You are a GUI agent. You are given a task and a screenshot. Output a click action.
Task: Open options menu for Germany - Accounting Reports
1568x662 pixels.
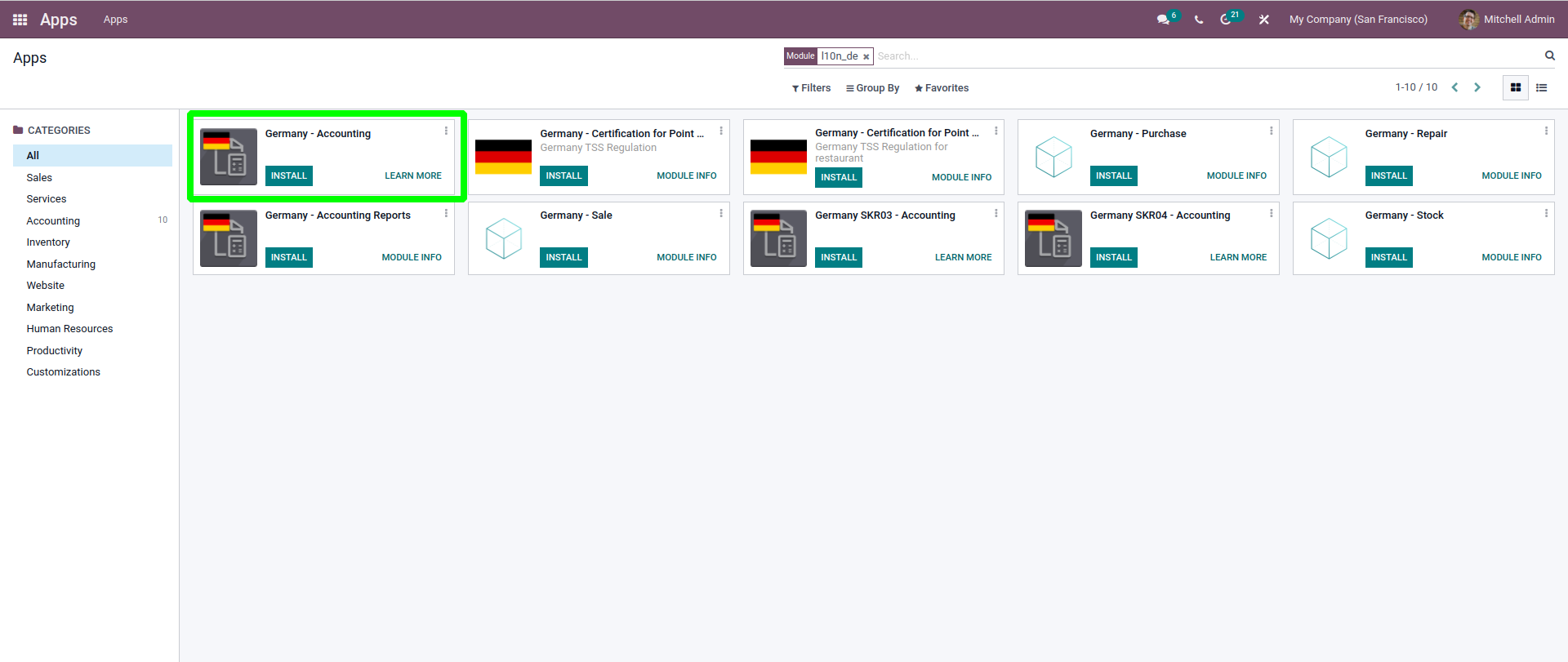click(446, 213)
